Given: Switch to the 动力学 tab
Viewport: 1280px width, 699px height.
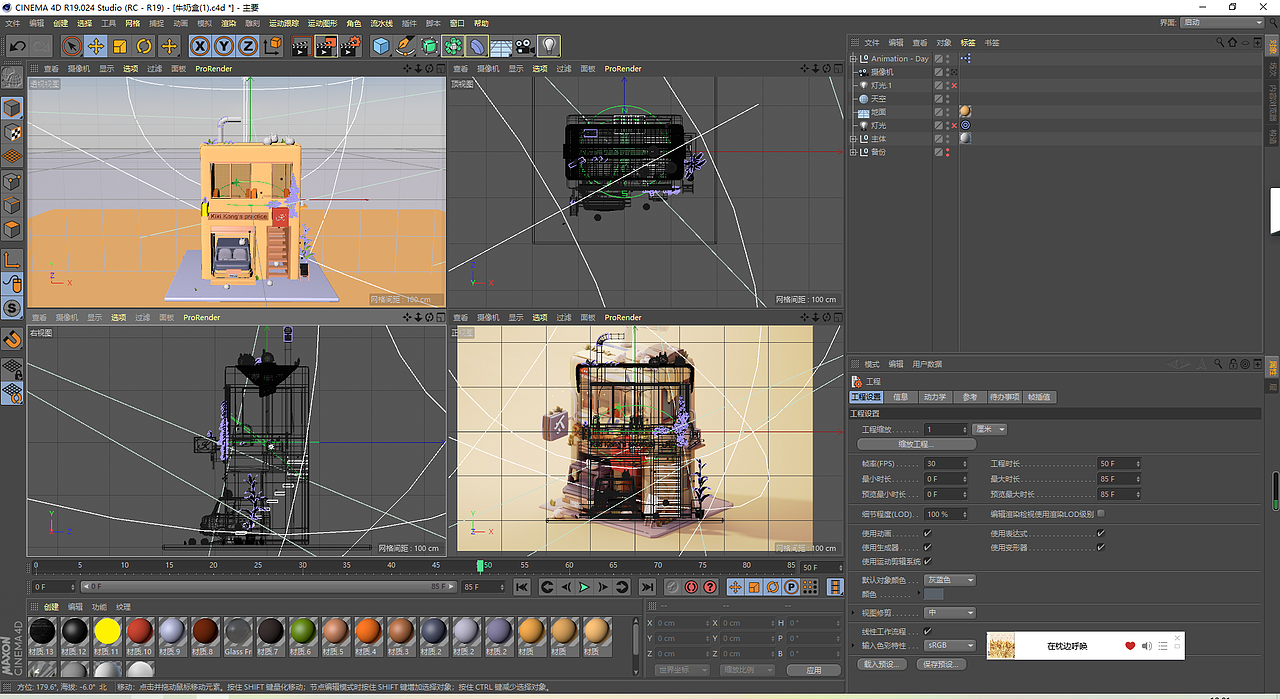Looking at the screenshot, I should point(934,397).
